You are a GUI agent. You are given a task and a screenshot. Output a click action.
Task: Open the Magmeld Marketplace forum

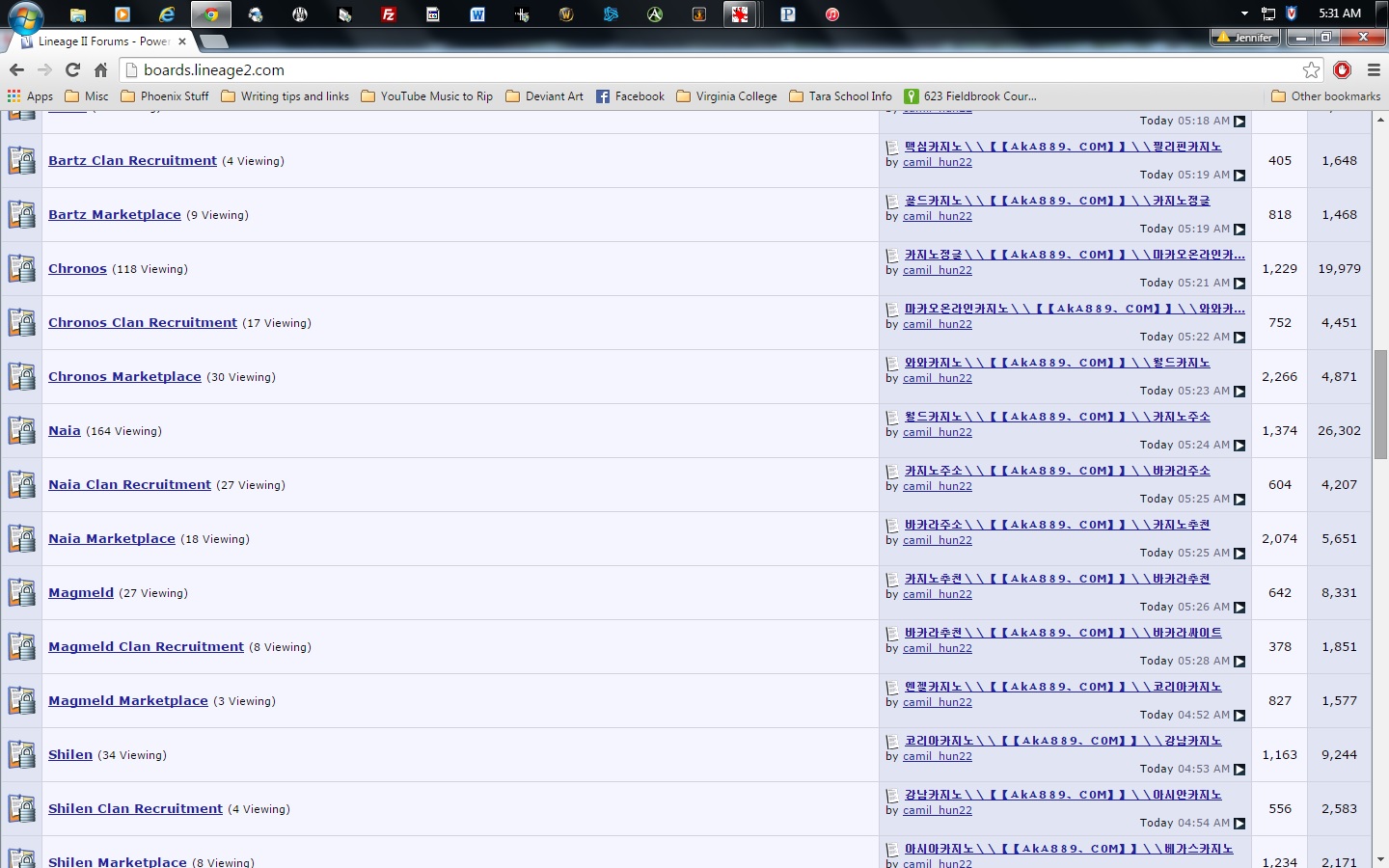[x=128, y=700]
